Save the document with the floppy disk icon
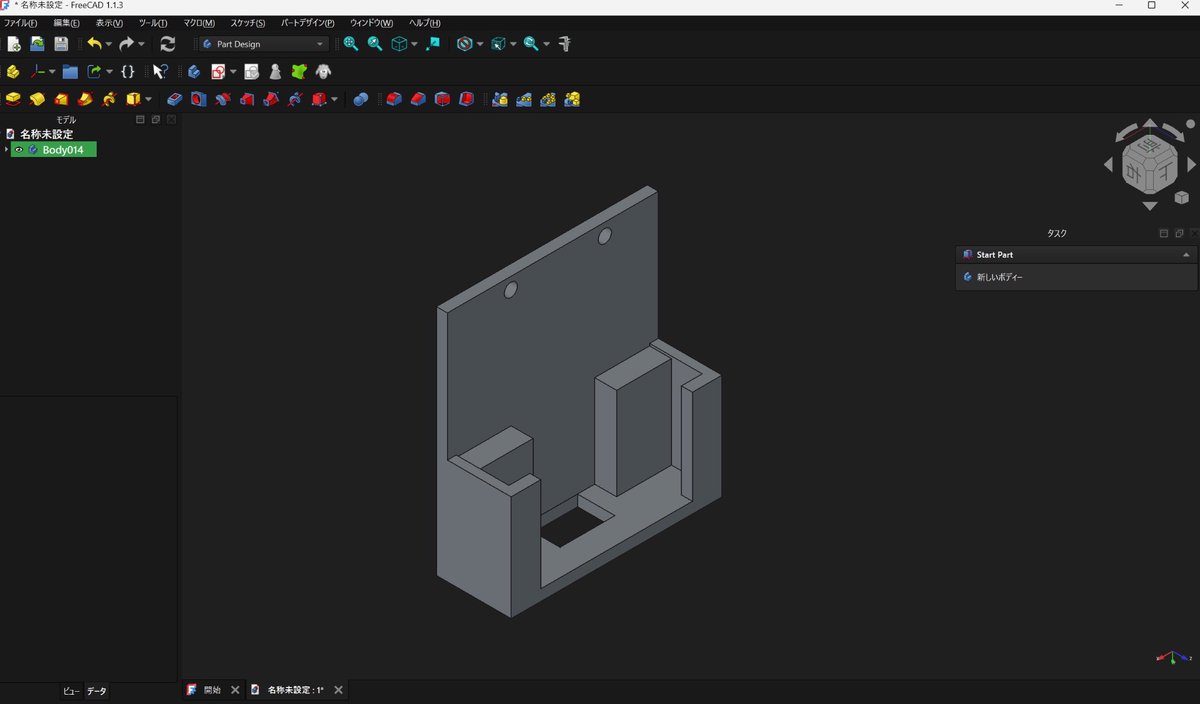The height and width of the screenshot is (704, 1200). point(61,44)
